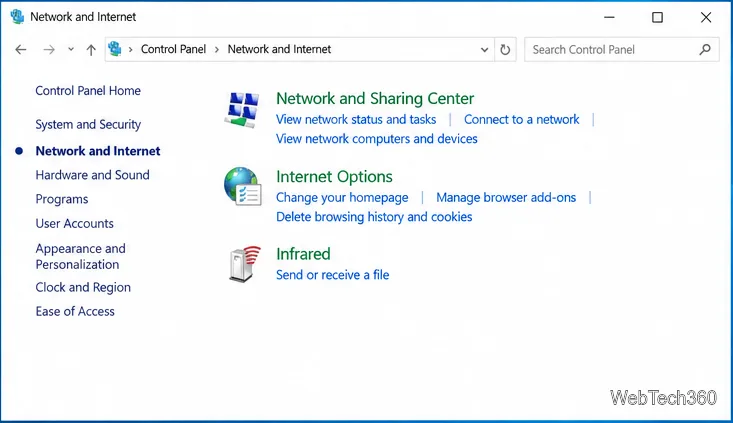
Task: Go back with the left arrow button
Action: 21,50
